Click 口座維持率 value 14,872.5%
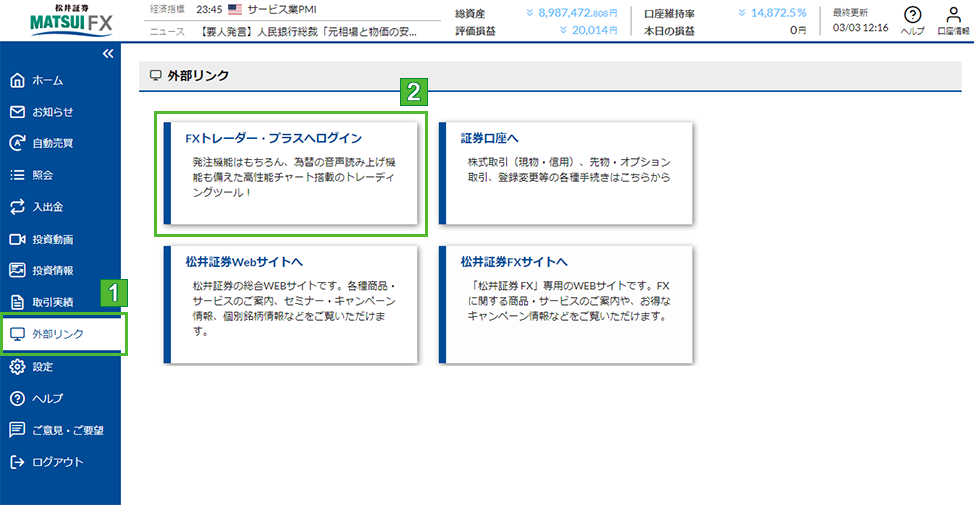This screenshot has width=974, height=505. point(778,13)
